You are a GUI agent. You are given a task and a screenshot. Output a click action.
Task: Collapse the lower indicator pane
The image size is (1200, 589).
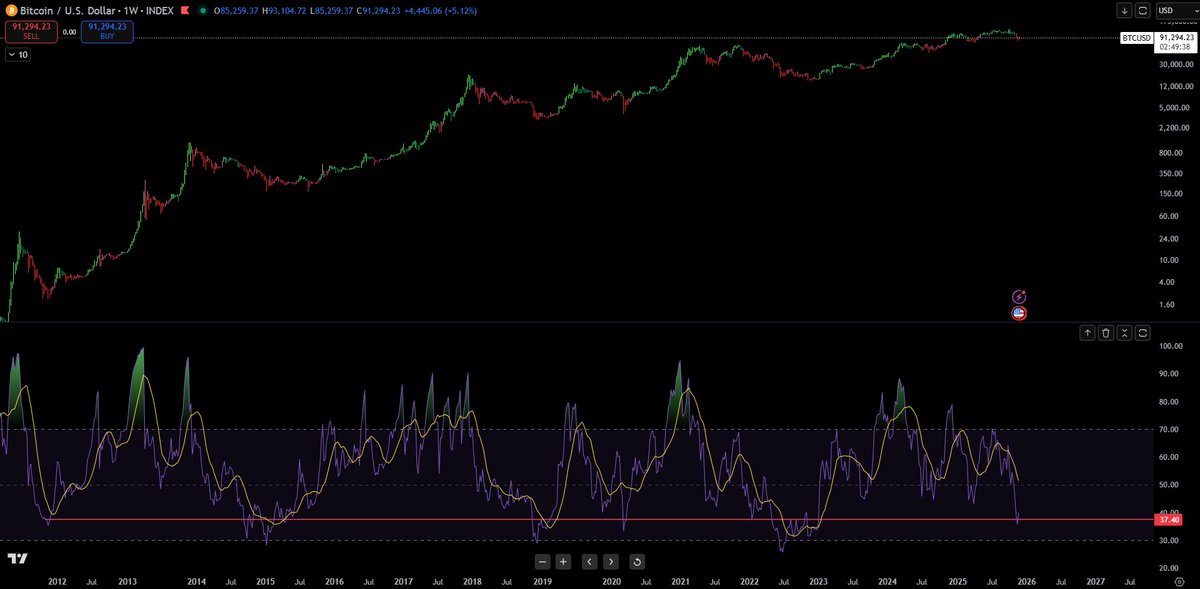click(1124, 332)
